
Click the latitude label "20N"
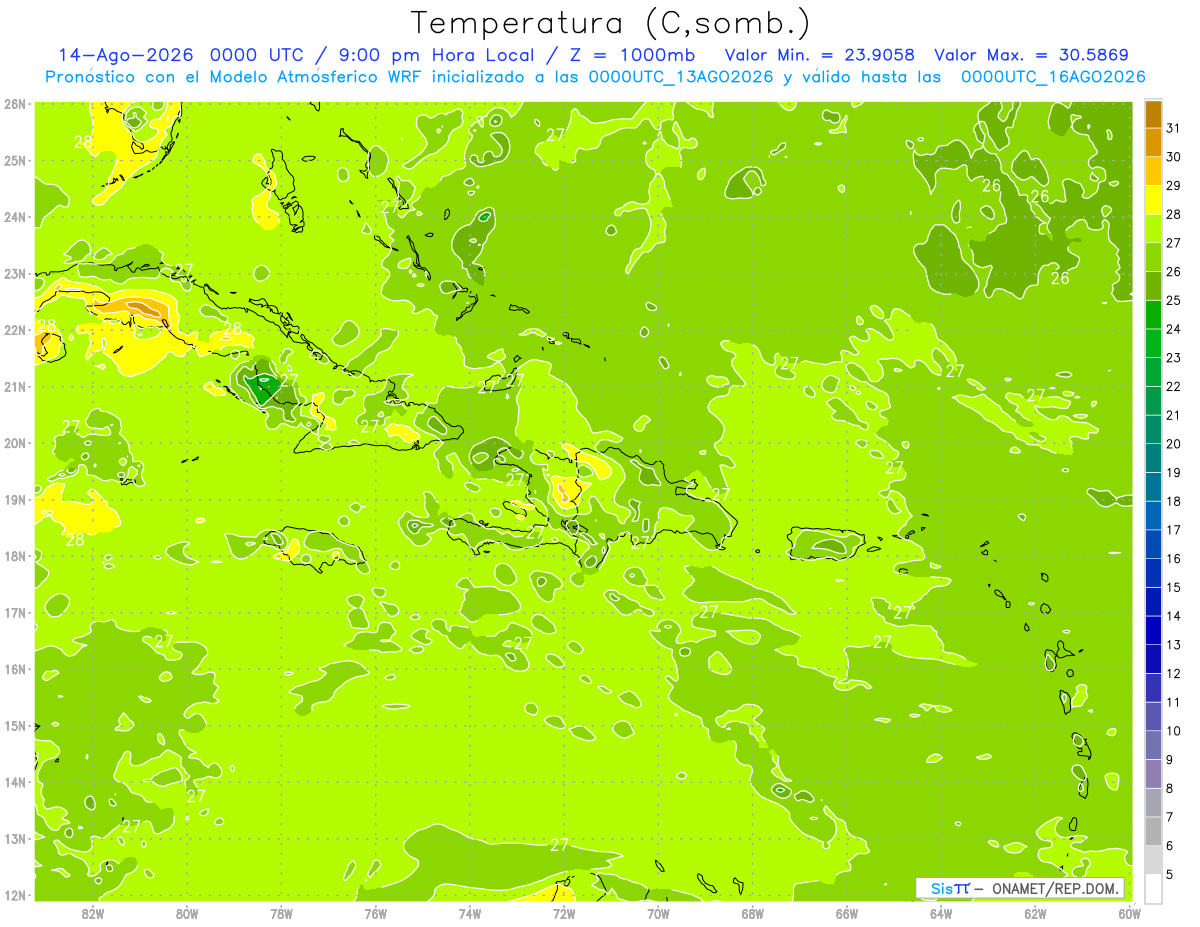[x=15, y=443]
